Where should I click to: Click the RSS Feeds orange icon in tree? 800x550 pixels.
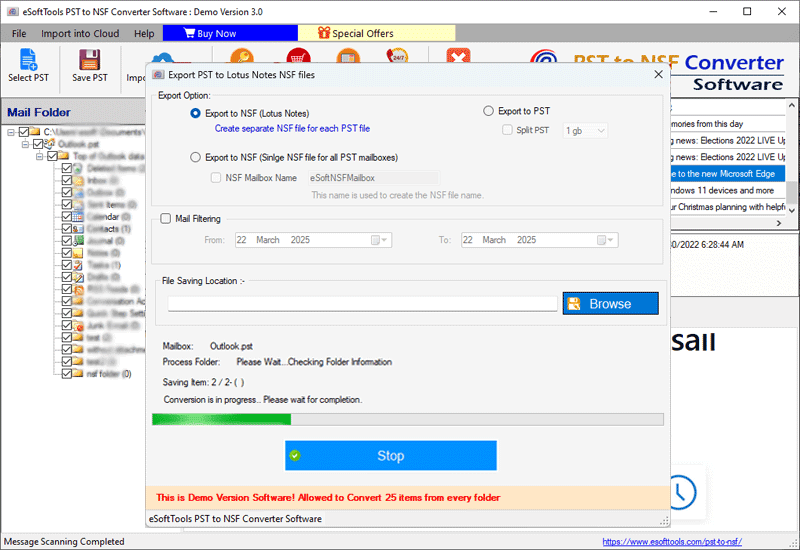click(x=78, y=289)
